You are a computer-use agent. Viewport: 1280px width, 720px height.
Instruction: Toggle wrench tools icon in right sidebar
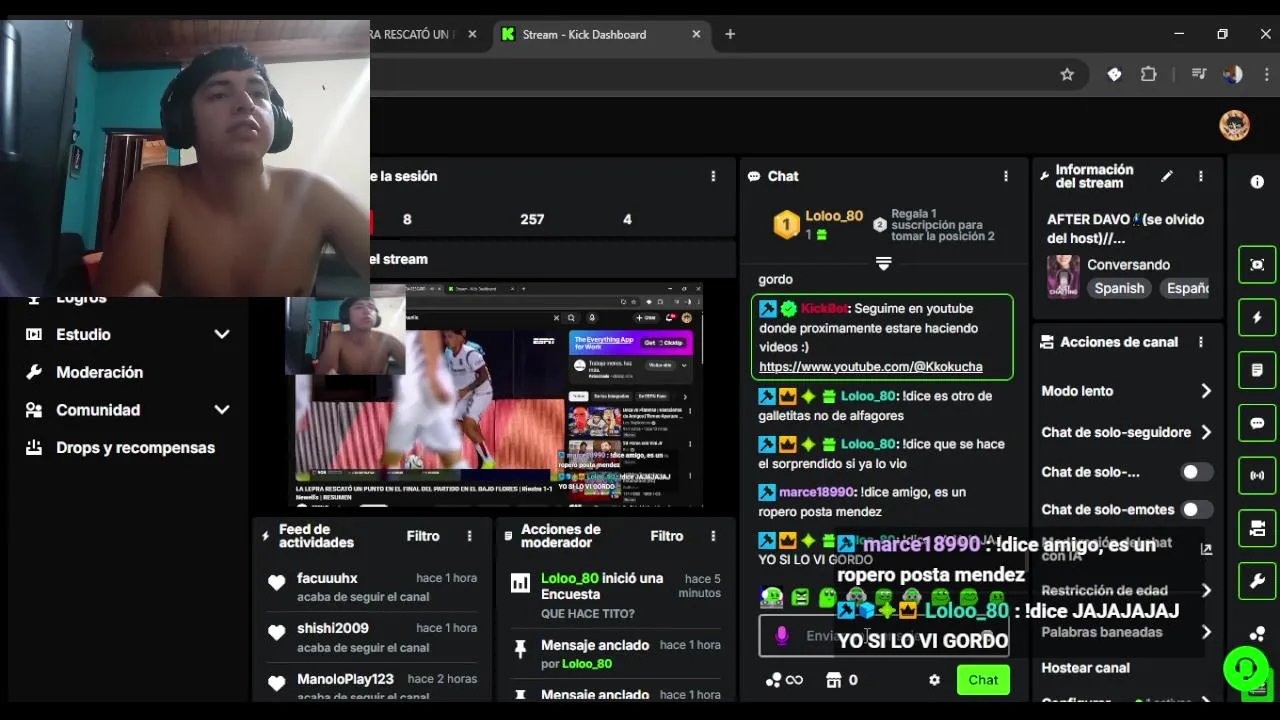click(1257, 580)
